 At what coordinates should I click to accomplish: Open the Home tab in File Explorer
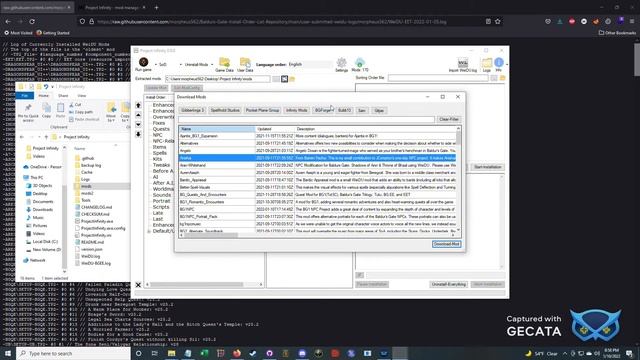pyautogui.click(x=44, y=96)
